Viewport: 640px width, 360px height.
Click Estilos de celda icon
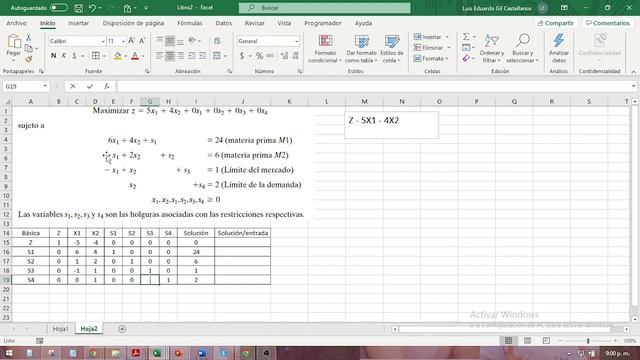point(392,49)
